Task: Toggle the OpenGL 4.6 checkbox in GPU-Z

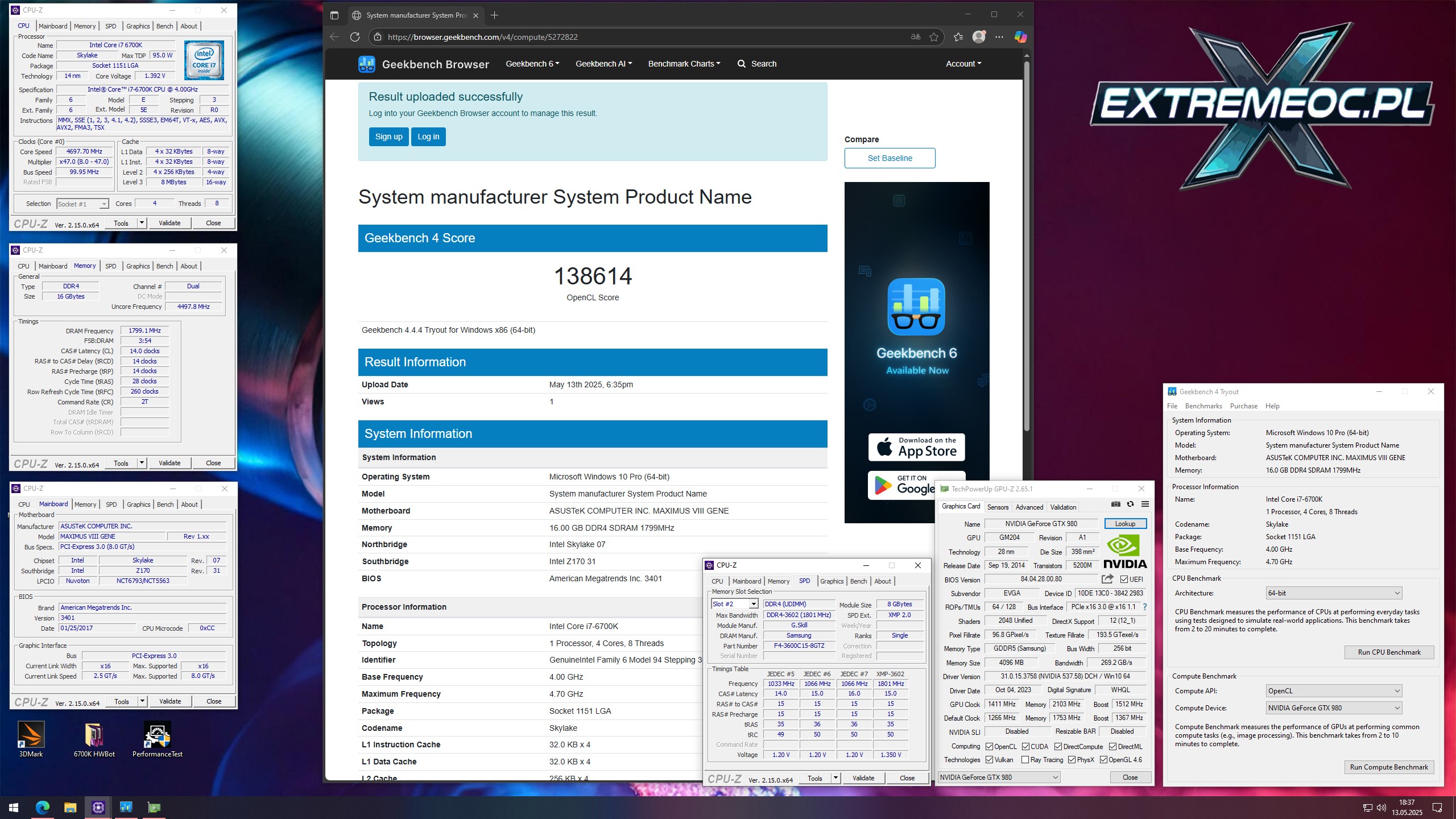Action: 1103,759
